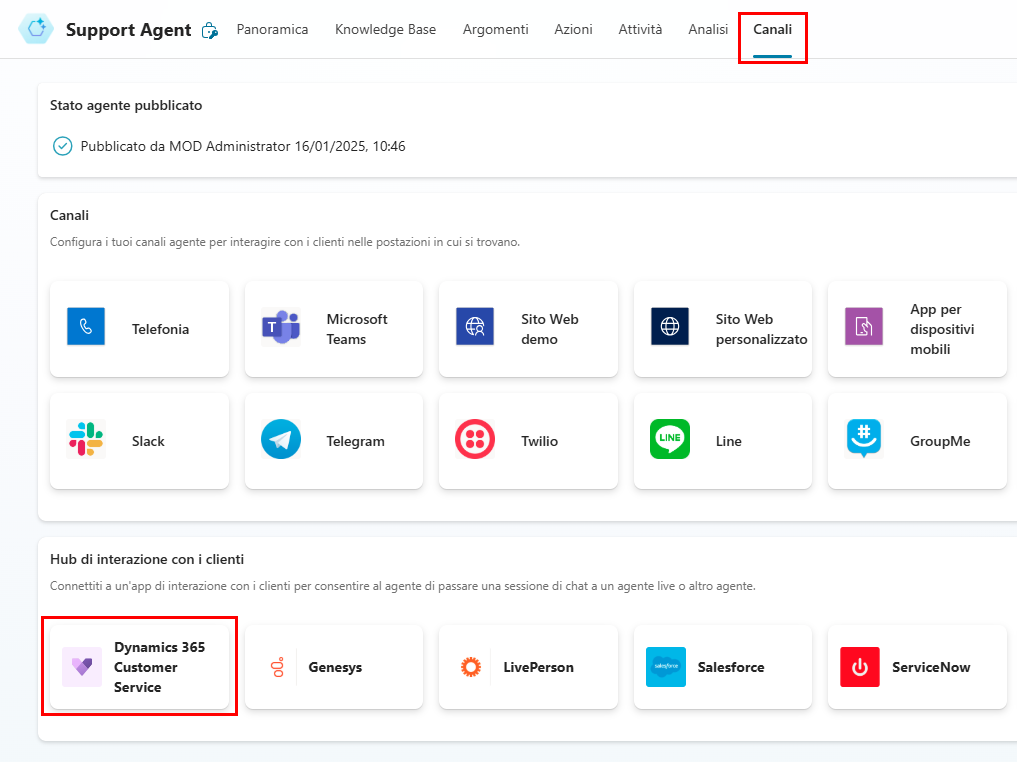This screenshot has height=762, width=1017.
Task: Choose the Telegram channel label
Action: [355, 441]
